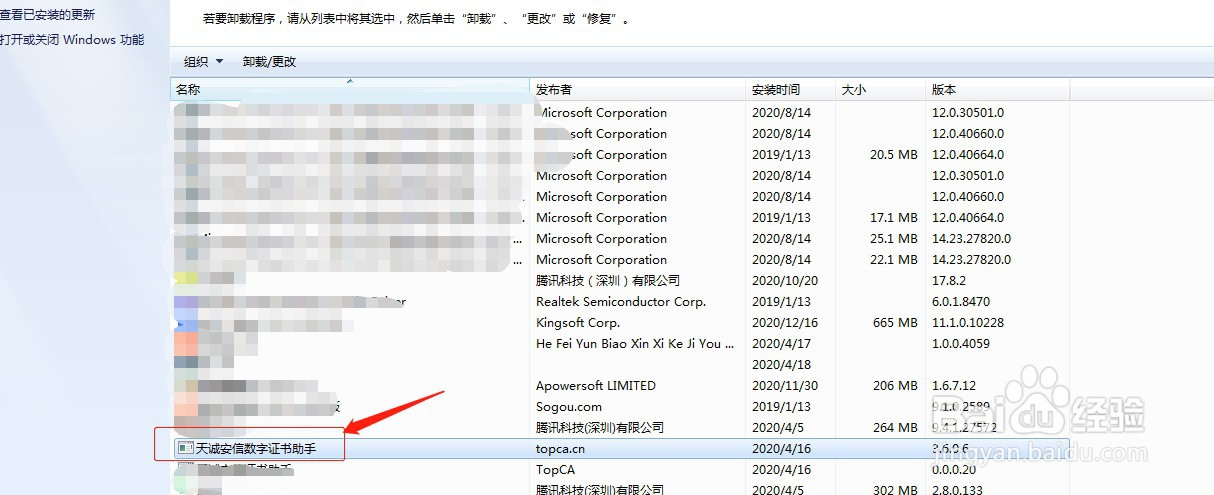
Task: Click install date 2020/4/18
Action: pos(782,365)
